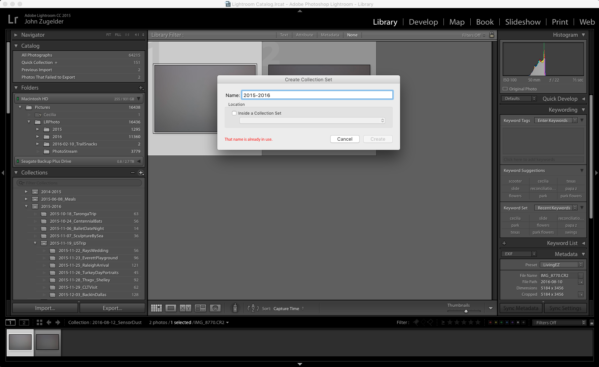The height and width of the screenshot is (367, 599).
Task: Switch to the Slideshow module
Action: pyautogui.click(x=523, y=22)
